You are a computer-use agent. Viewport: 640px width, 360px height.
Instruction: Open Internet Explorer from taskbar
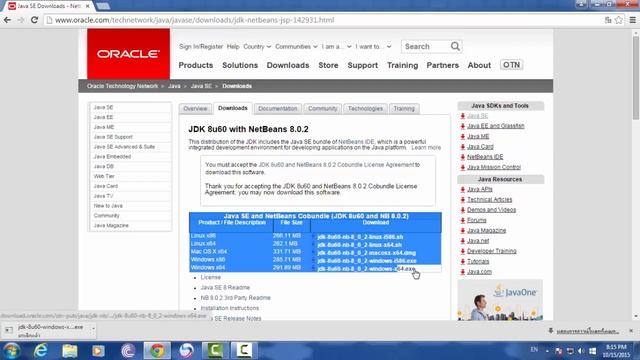tap(40, 351)
